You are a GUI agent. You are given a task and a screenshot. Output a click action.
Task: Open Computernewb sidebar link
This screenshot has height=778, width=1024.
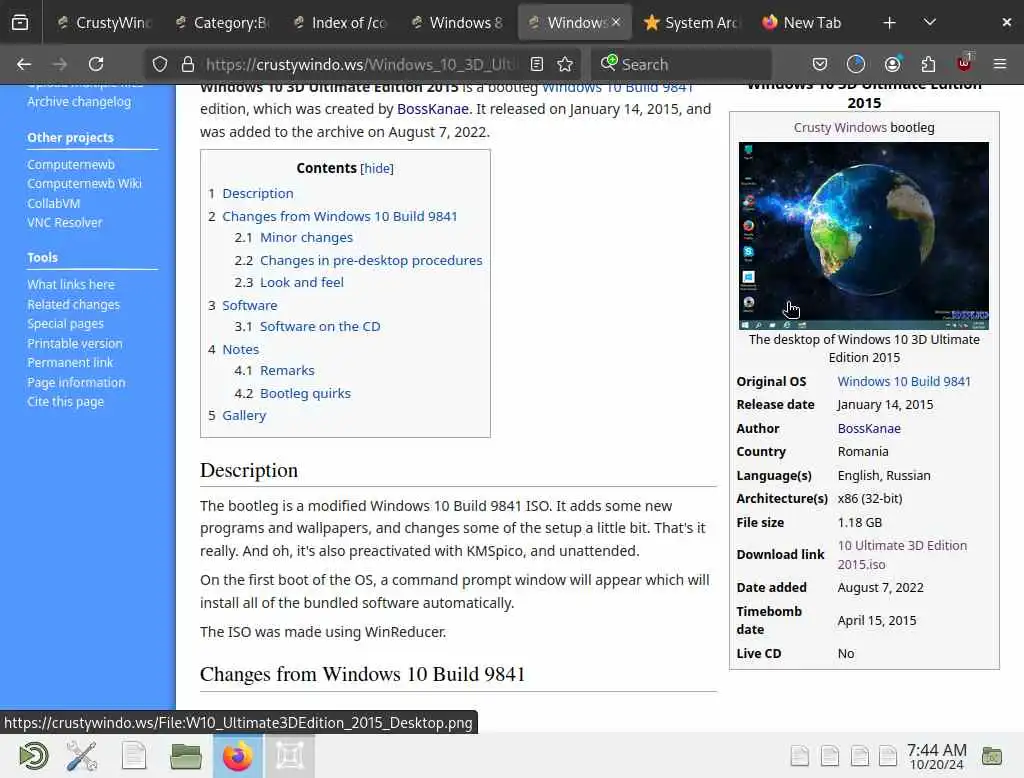71,165
